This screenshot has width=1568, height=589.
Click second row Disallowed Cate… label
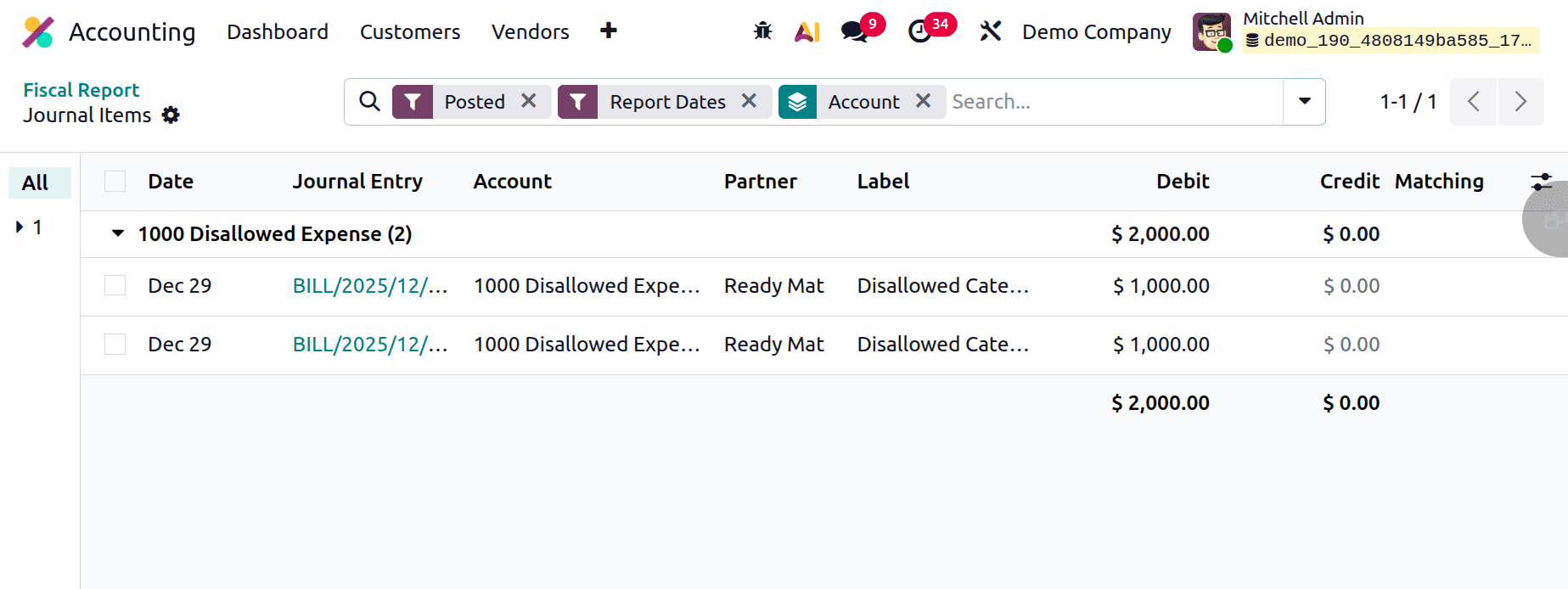coord(943,345)
